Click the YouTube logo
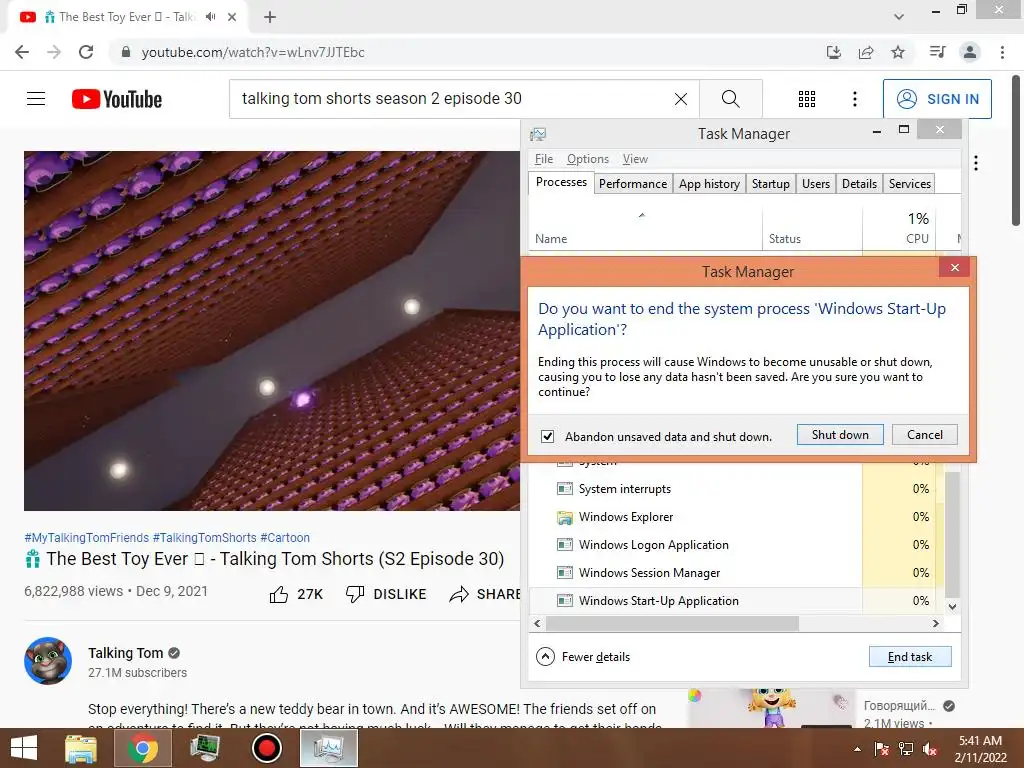Screen dimensions: 1024x768 (117, 99)
